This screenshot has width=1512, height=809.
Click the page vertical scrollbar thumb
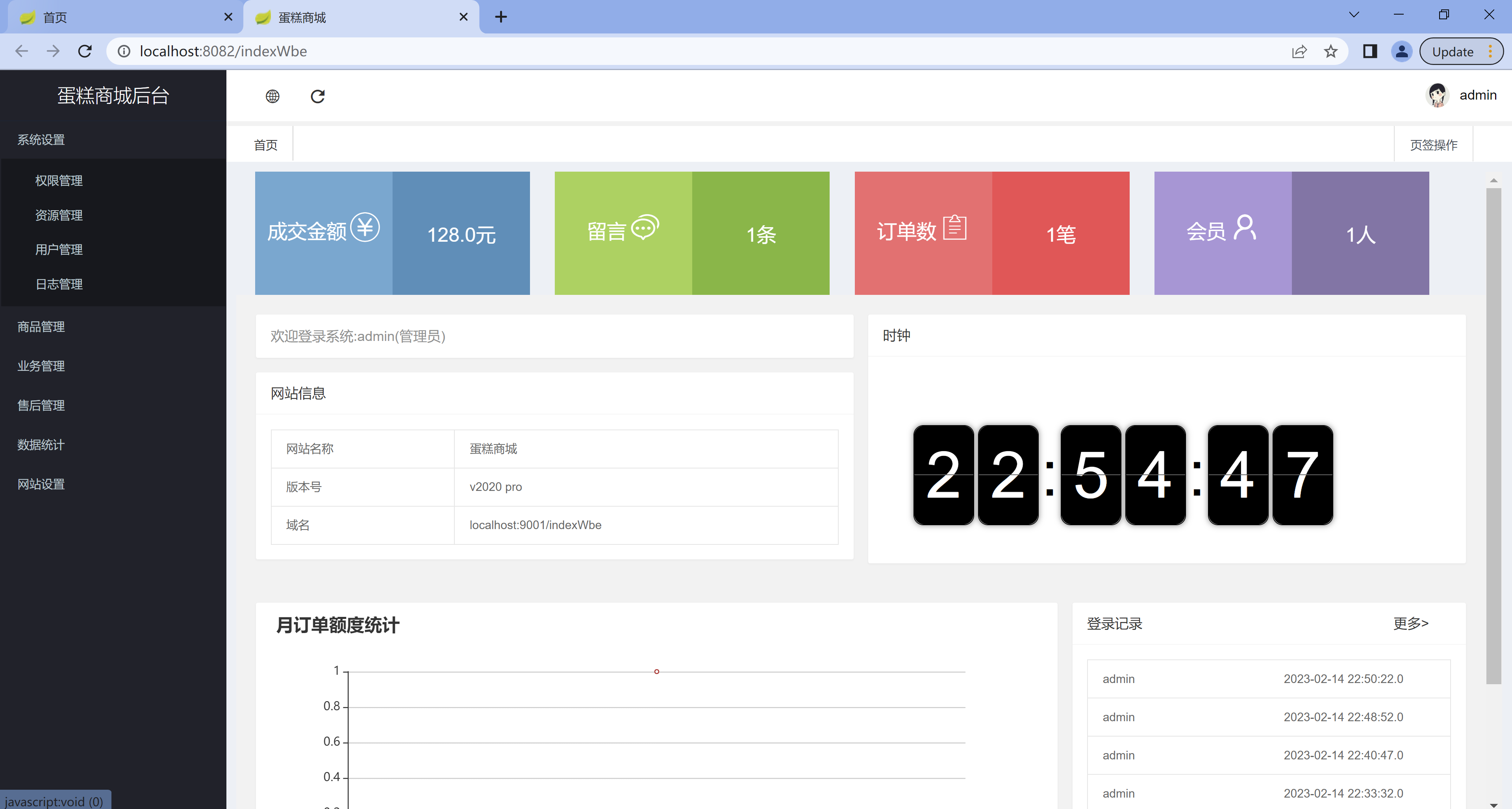[x=1493, y=435]
